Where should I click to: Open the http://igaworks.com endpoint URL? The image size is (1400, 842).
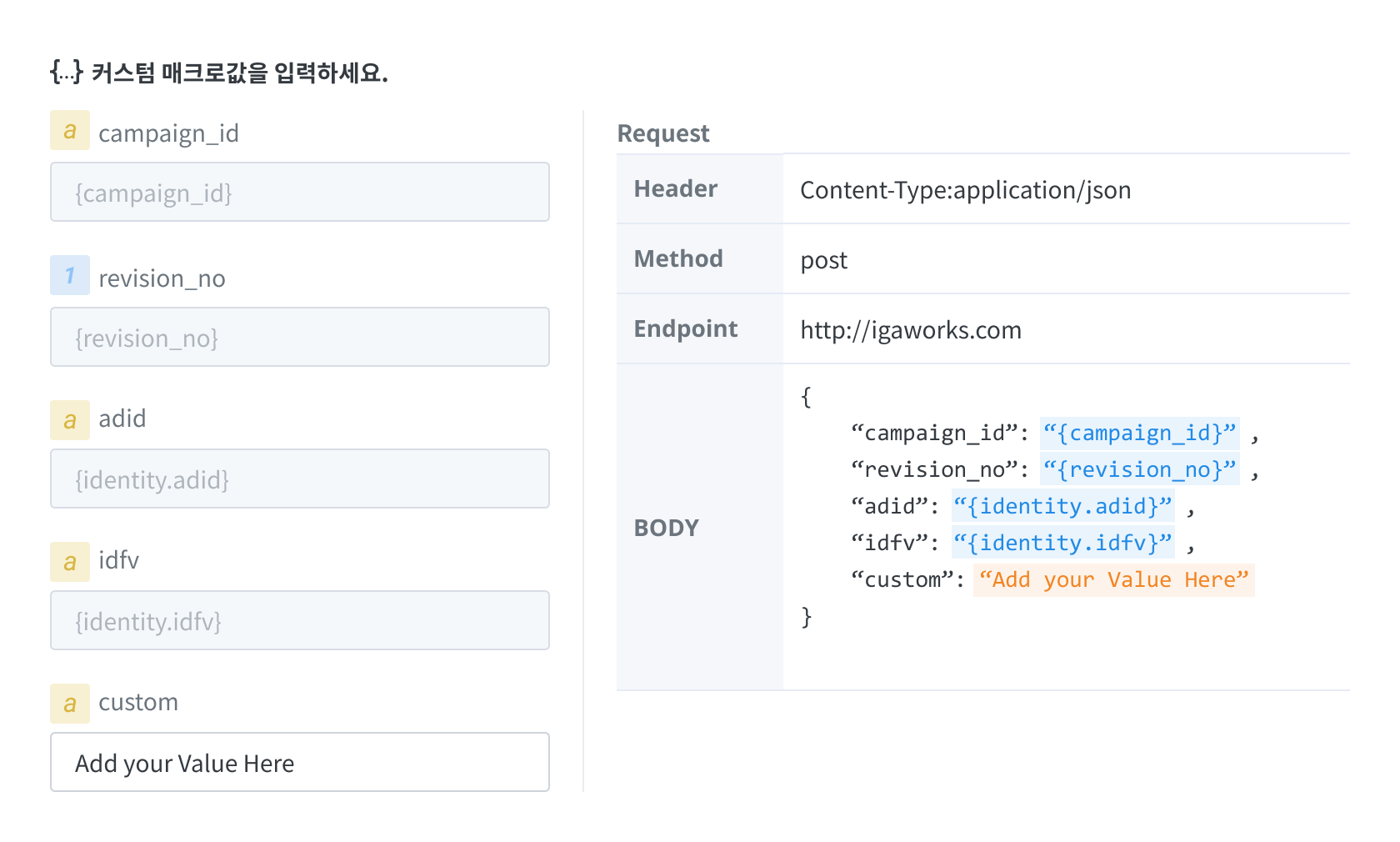click(910, 331)
